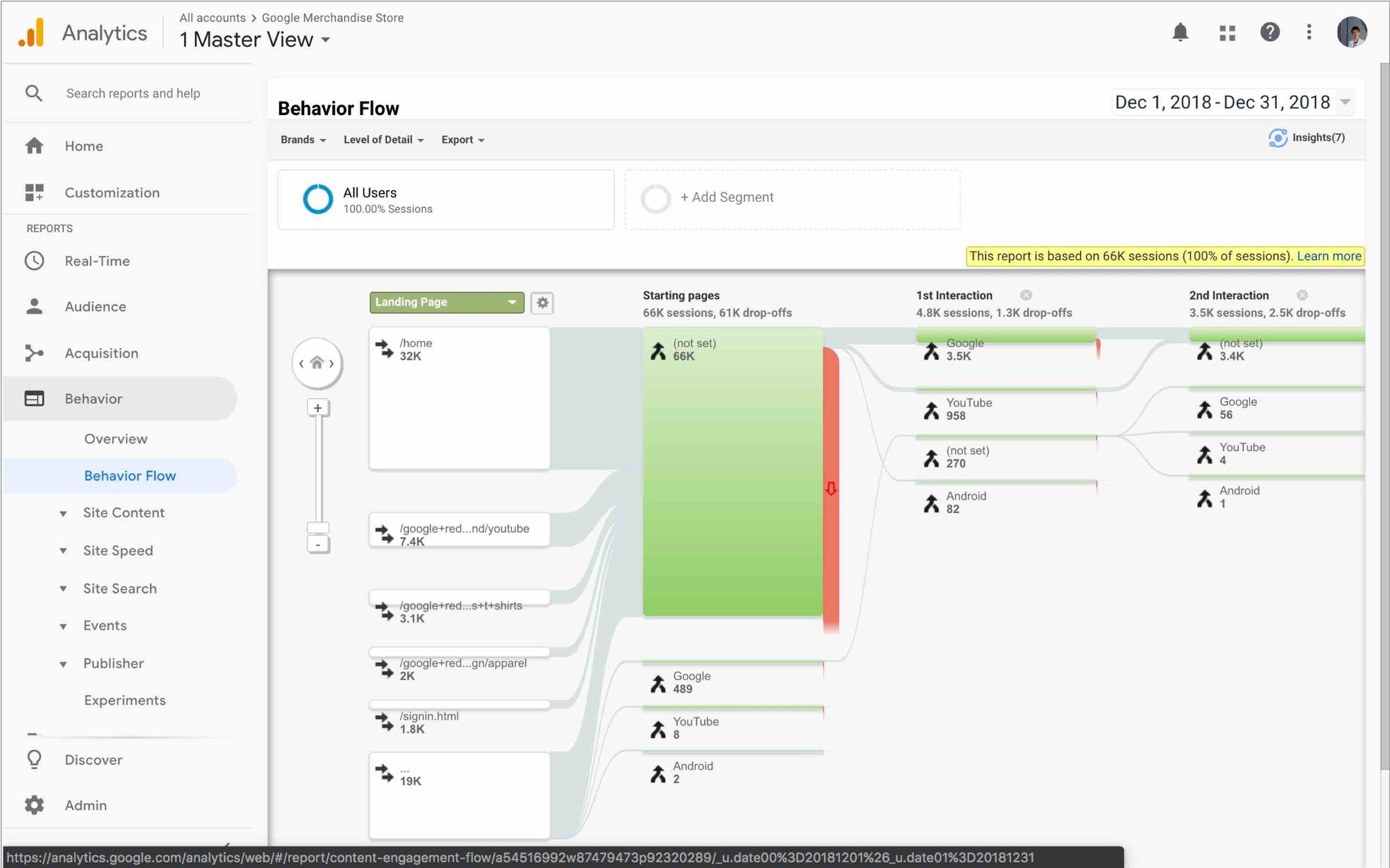The image size is (1390, 868).
Task: Click the help question mark icon
Action: 1269,32
